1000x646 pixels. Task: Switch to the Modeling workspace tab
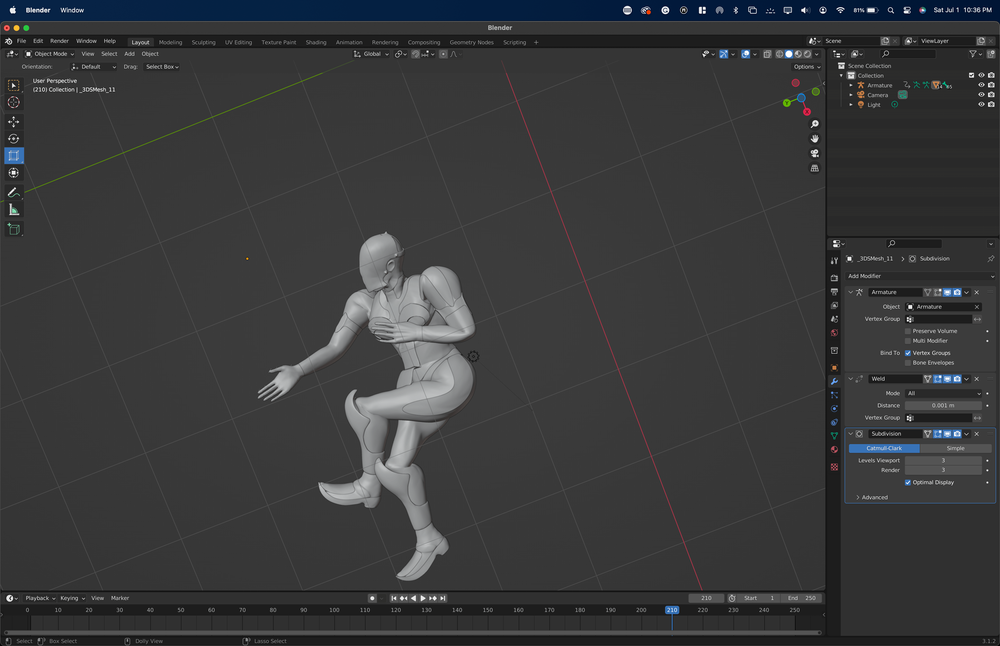tap(170, 42)
